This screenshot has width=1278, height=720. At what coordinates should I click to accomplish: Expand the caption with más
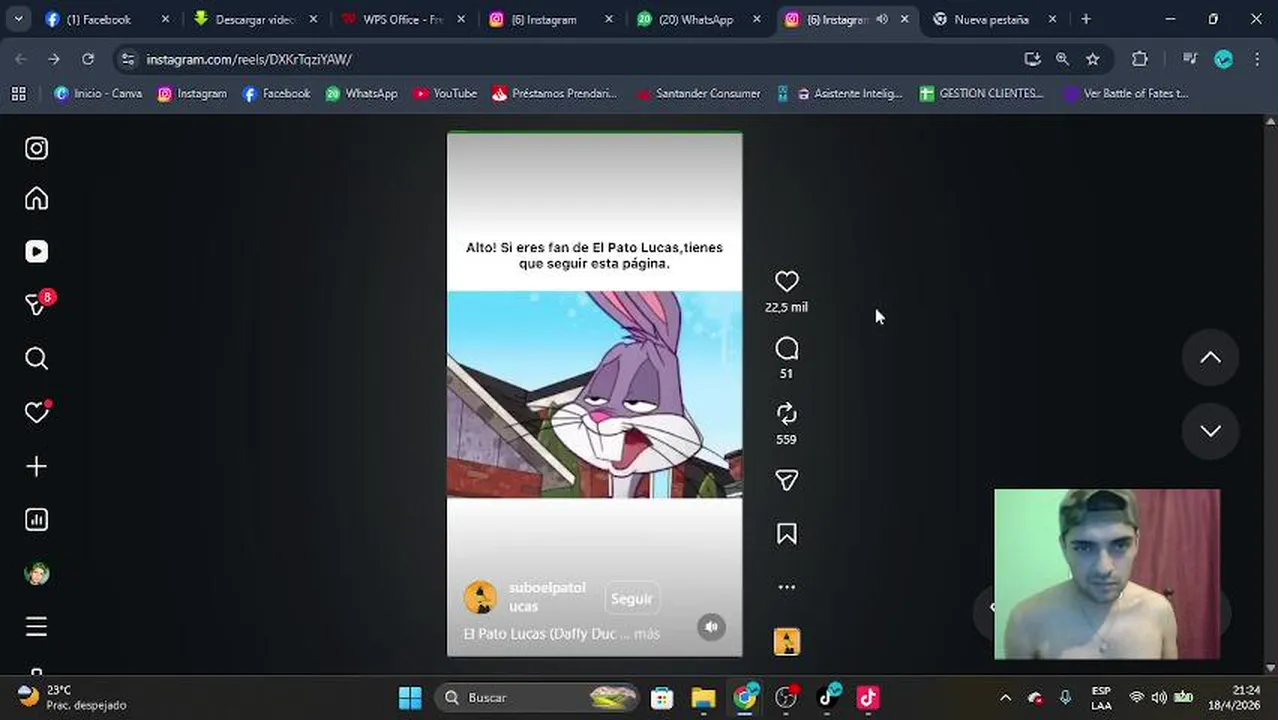(647, 634)
